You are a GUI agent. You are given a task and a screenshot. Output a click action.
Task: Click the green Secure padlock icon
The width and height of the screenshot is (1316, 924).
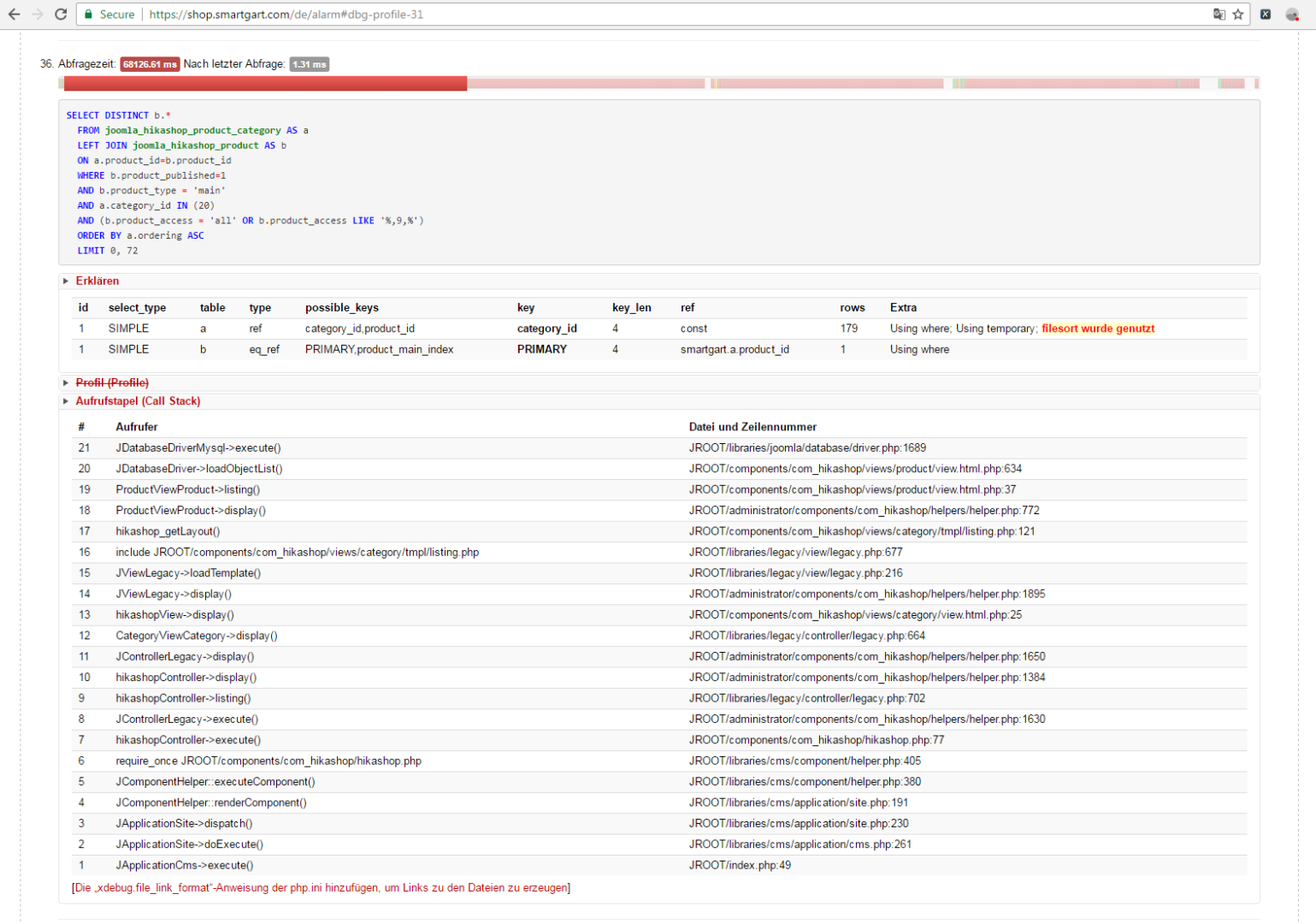(88, 15)
